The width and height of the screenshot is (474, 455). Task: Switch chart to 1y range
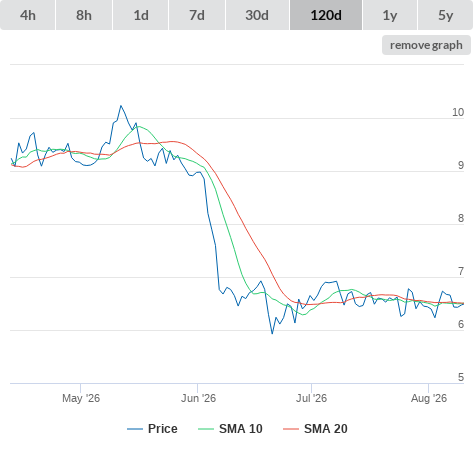click(390, 15)
